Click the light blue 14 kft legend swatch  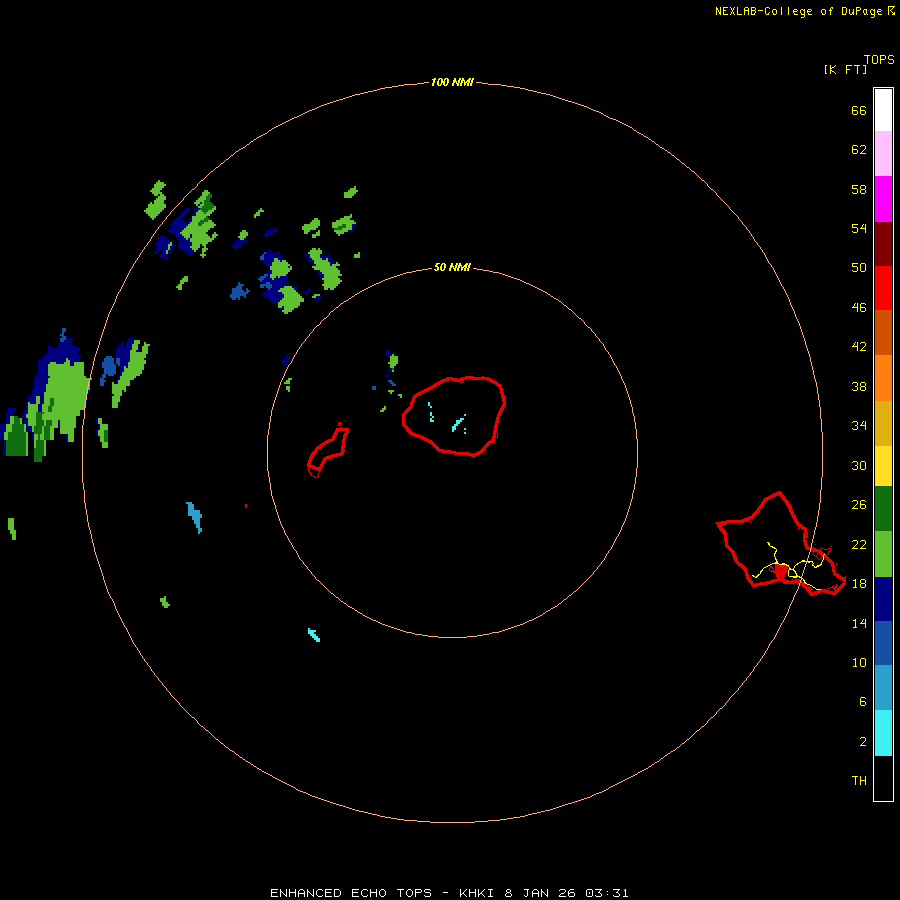pyautogui.click(x=883, y=688)
